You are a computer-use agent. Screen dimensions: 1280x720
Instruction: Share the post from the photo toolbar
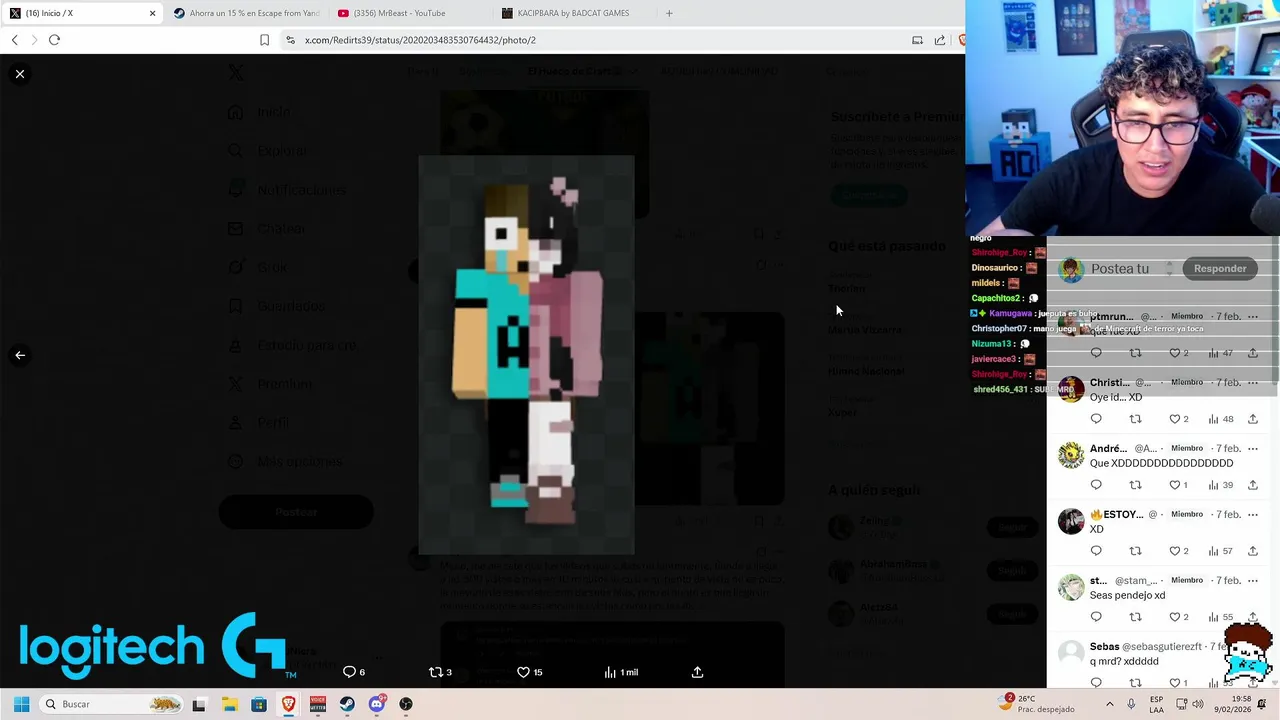(x=697, y=672)
